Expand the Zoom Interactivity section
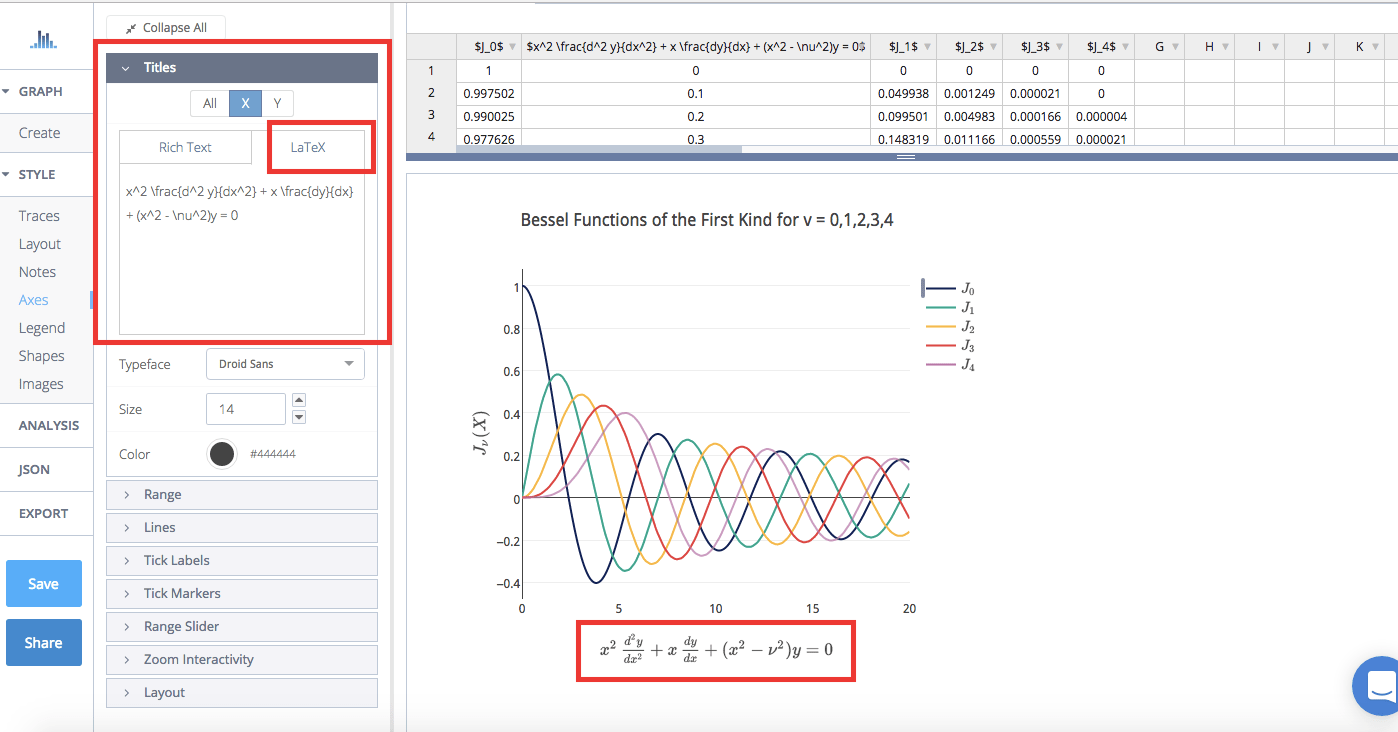This screenshot has width=1398, height=732. tap(241, 659)
